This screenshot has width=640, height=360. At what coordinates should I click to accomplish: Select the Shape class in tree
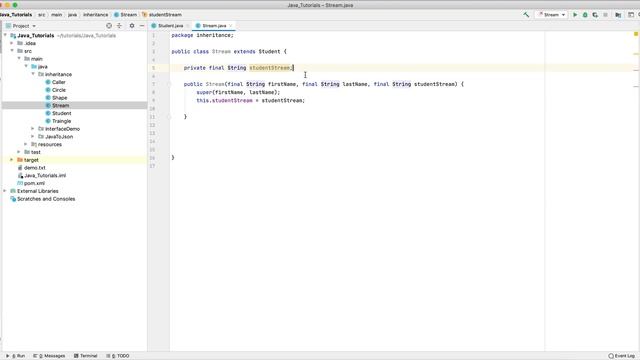point(59,98)
